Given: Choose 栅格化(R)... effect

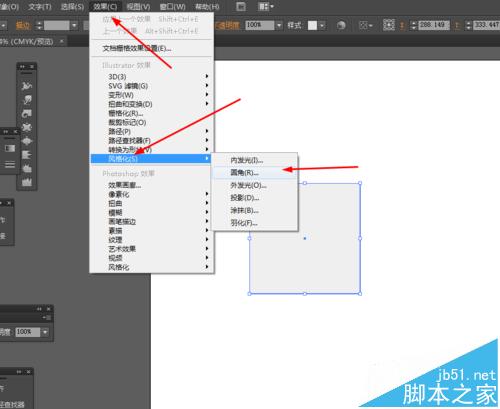Looking at the screenshot, I should 125,113.
